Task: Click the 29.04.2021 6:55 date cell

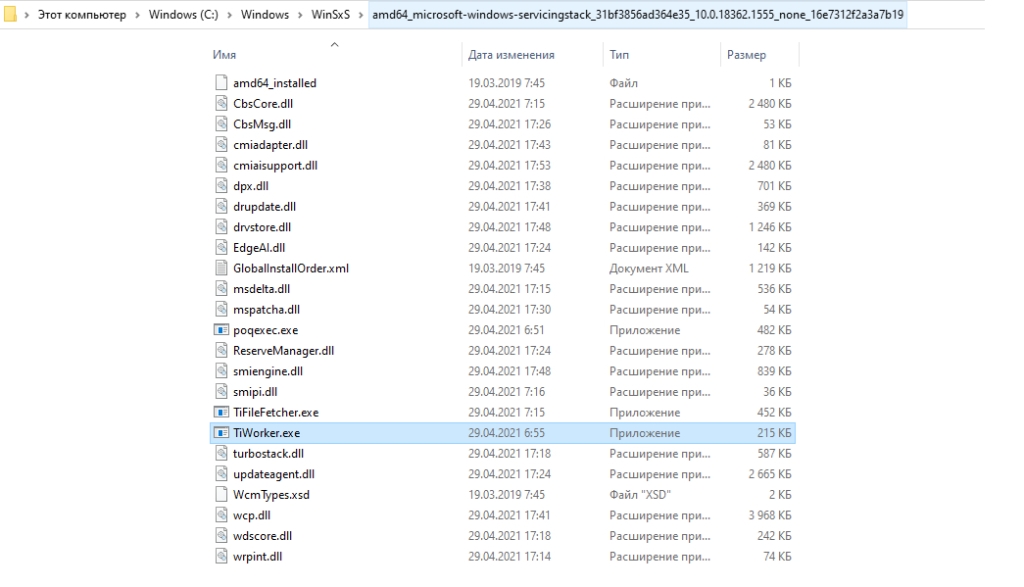Action: point(506,432)
